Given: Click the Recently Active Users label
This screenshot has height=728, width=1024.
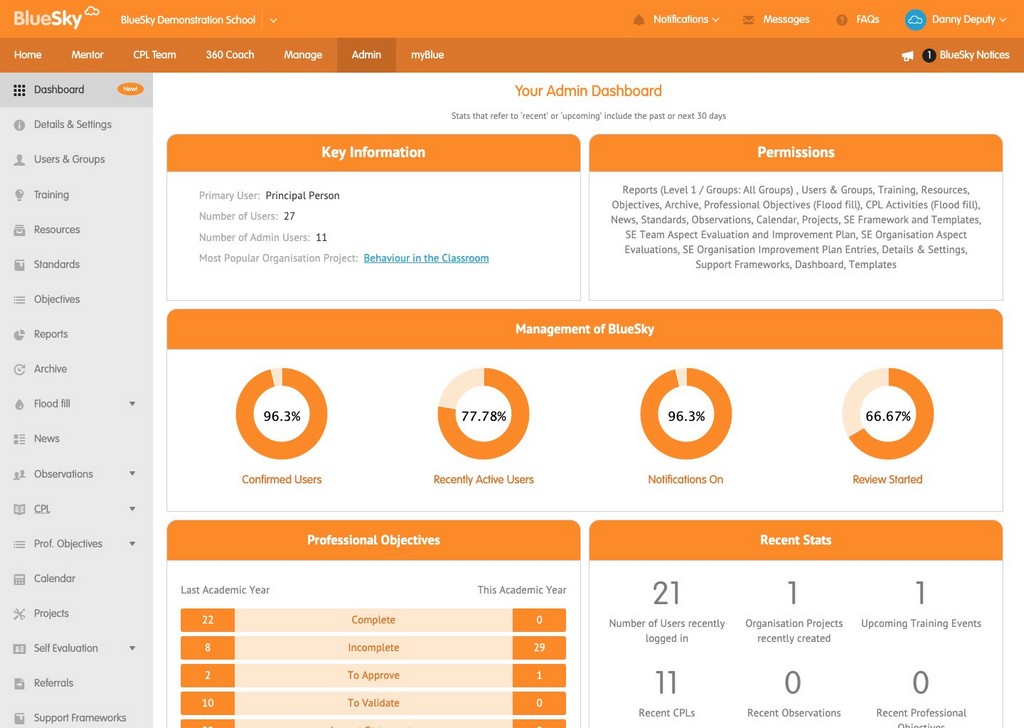Looking at the screenshot, I should (483, 479).
